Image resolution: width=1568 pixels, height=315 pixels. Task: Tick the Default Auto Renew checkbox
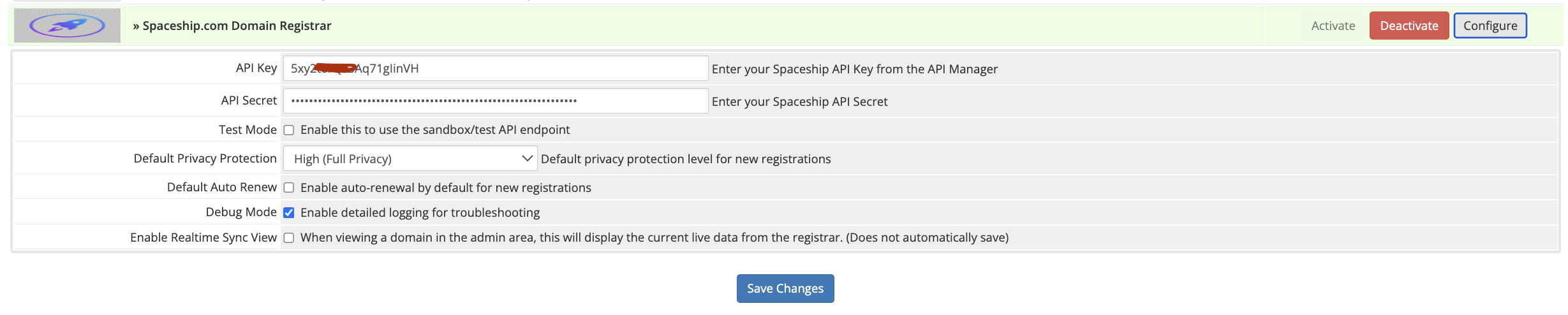pos(289,187)
